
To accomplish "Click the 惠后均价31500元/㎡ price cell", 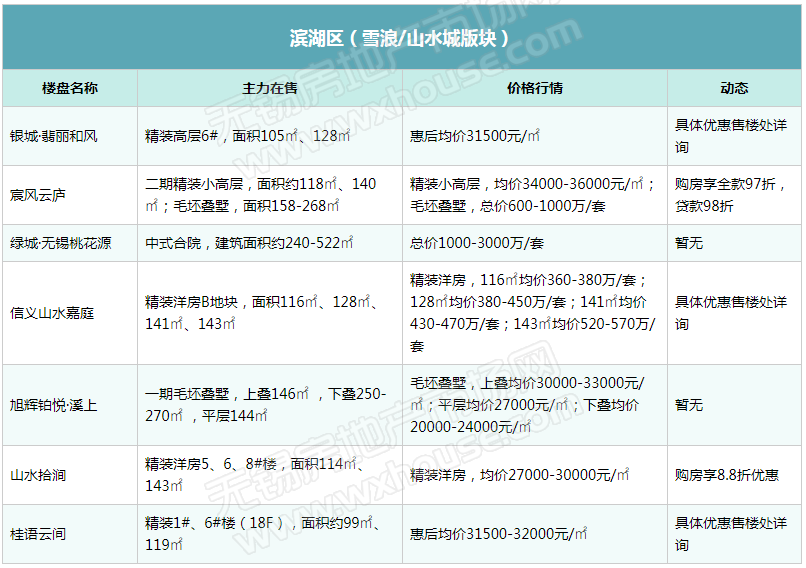I will click(x=475, y=136).
